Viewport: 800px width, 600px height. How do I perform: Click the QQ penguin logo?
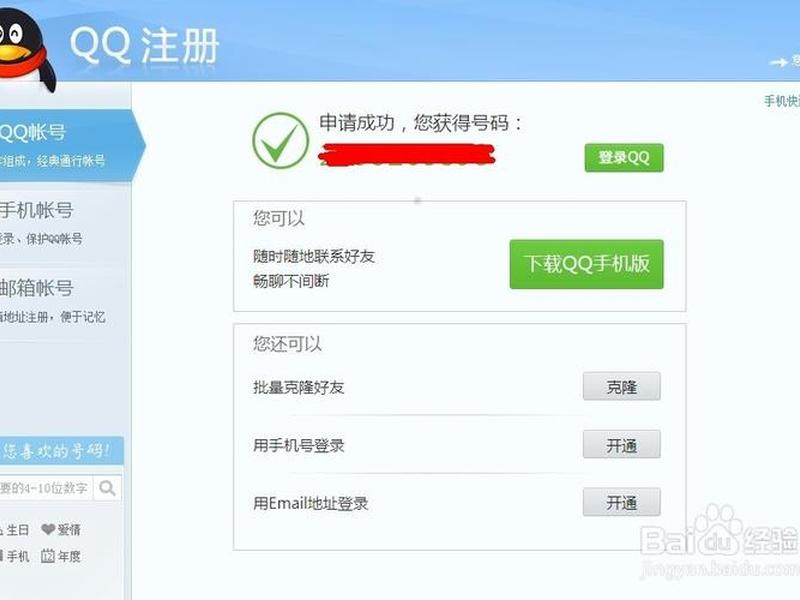pyautogui.click(x=26, y=48)
